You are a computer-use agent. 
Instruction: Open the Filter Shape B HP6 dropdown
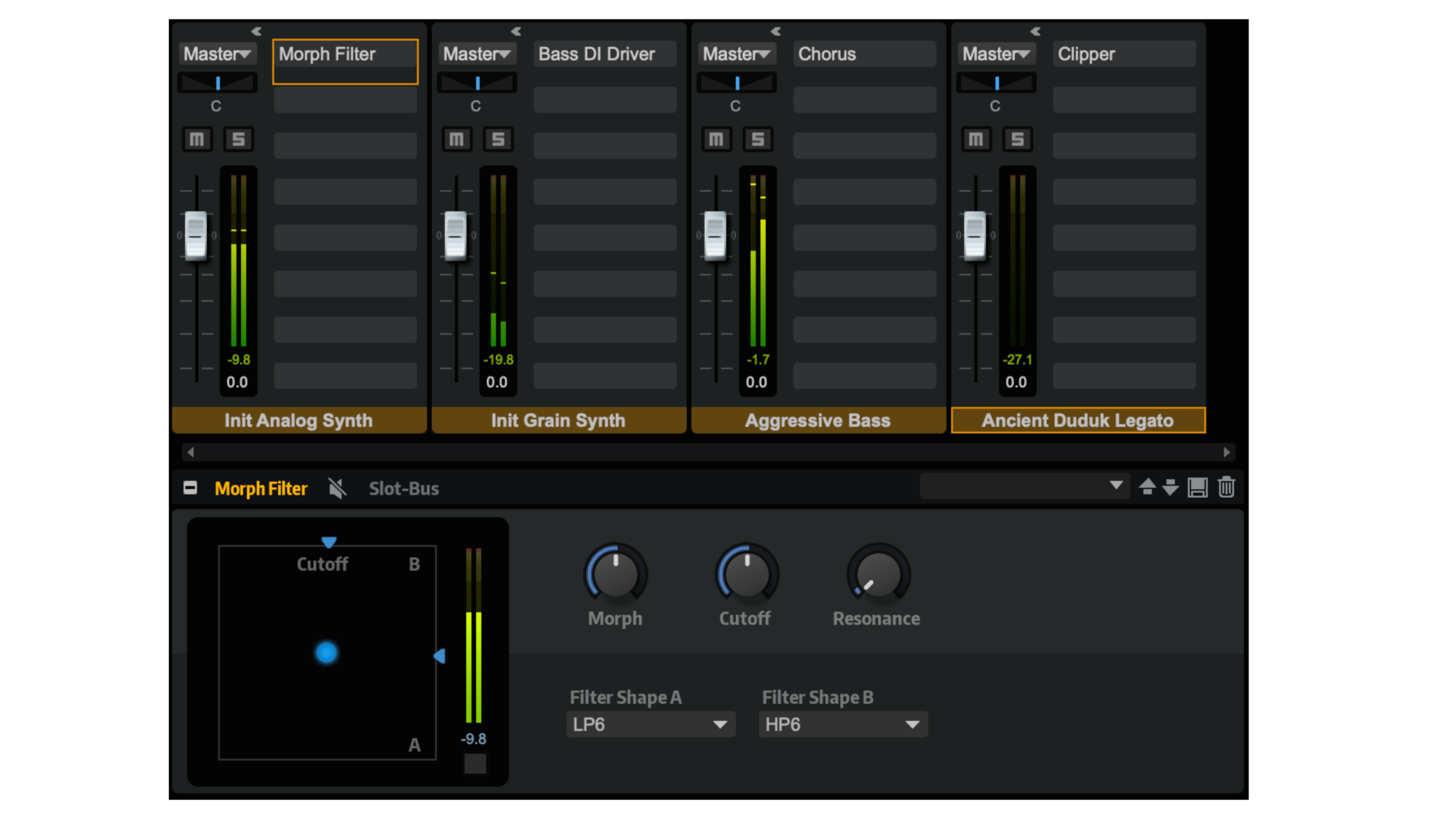(x=842, y=724)
